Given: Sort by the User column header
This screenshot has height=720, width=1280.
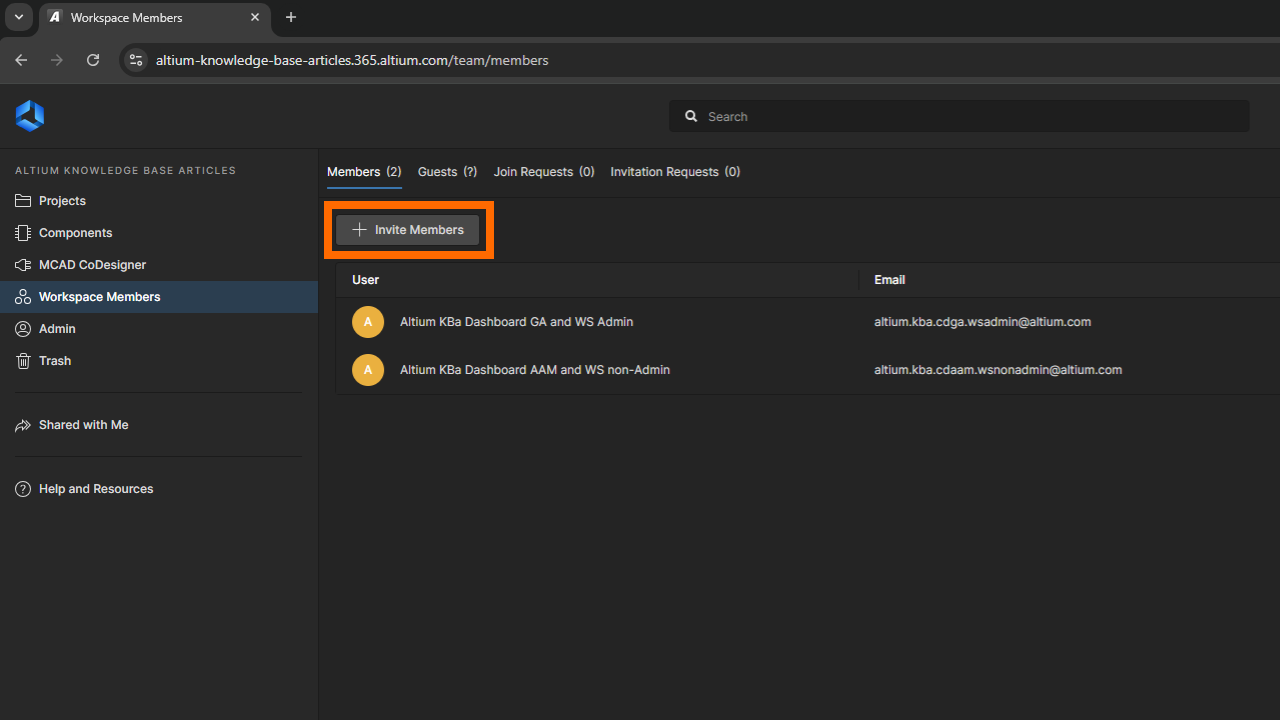Looking at the screenshot, I should (366, 280).
